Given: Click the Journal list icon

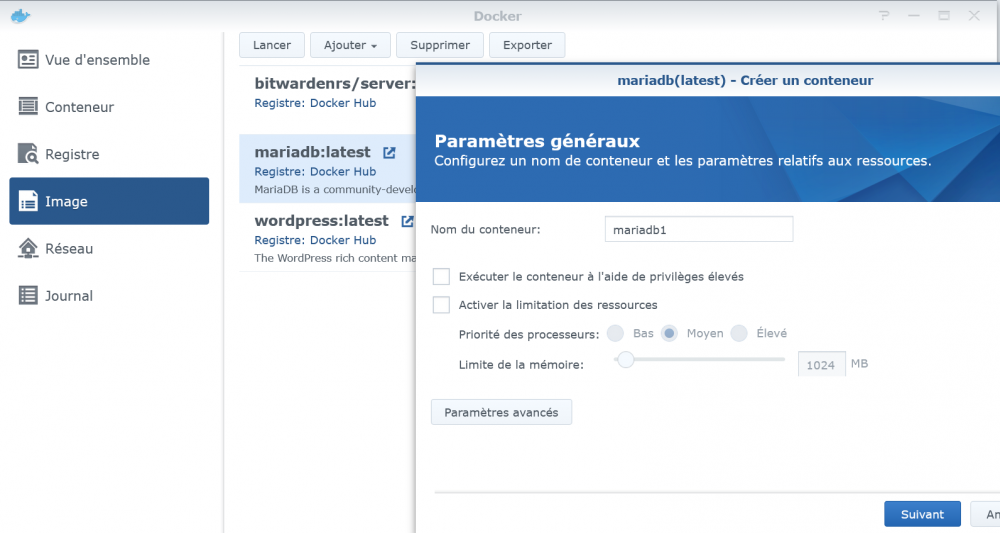Looking at the screenshot, I should click(x=28, y=295).
